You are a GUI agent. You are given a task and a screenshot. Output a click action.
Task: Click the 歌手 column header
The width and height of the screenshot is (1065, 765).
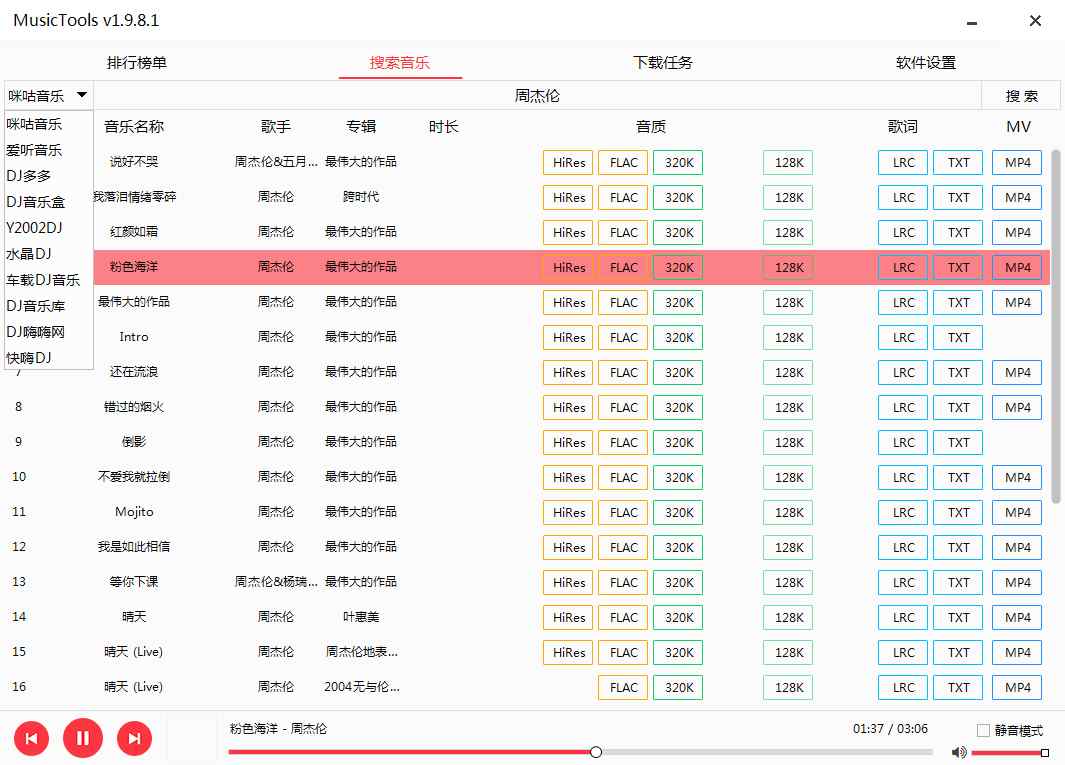click(275, 126)
